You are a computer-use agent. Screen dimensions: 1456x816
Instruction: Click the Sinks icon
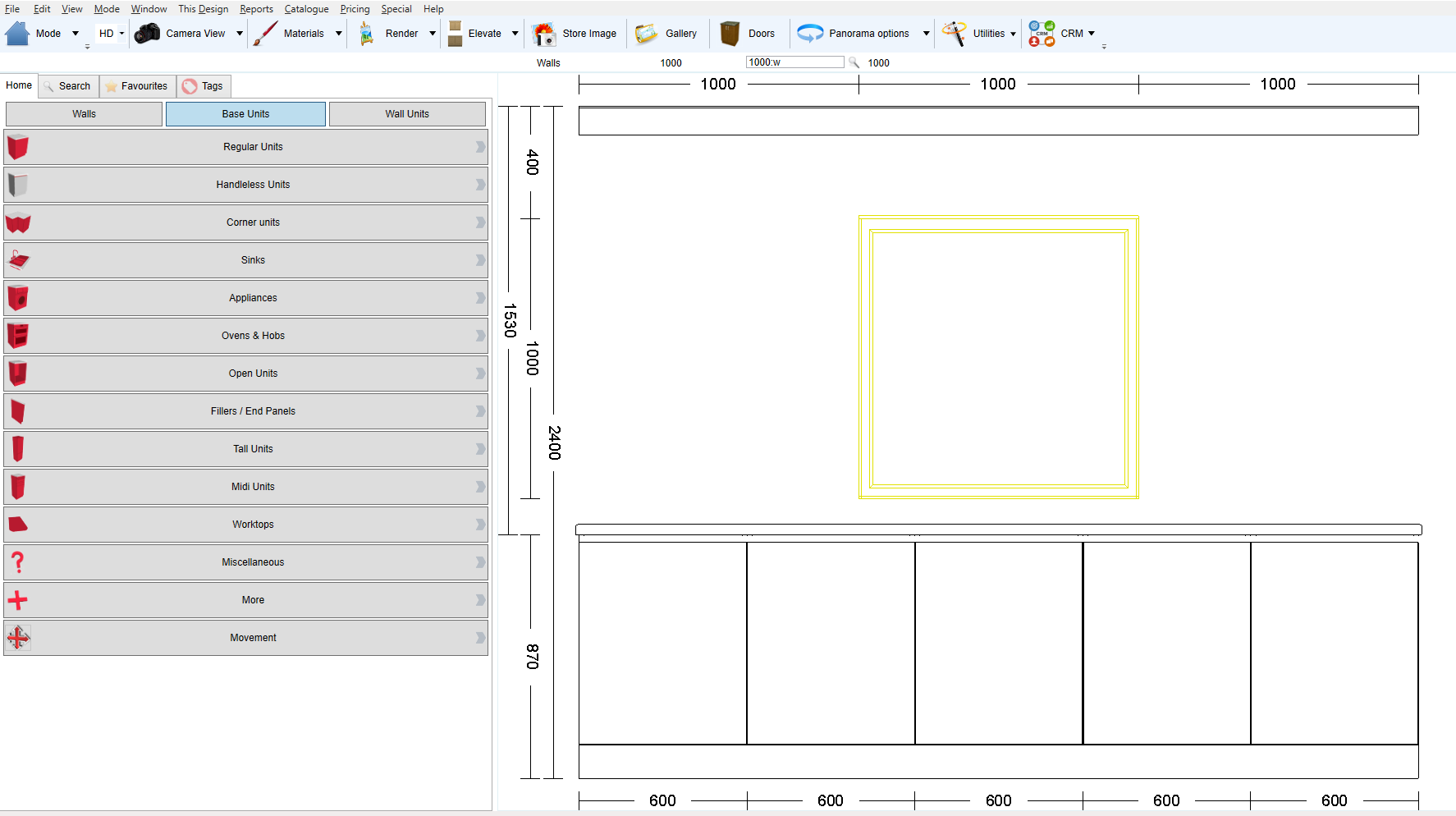click(18, 260)
